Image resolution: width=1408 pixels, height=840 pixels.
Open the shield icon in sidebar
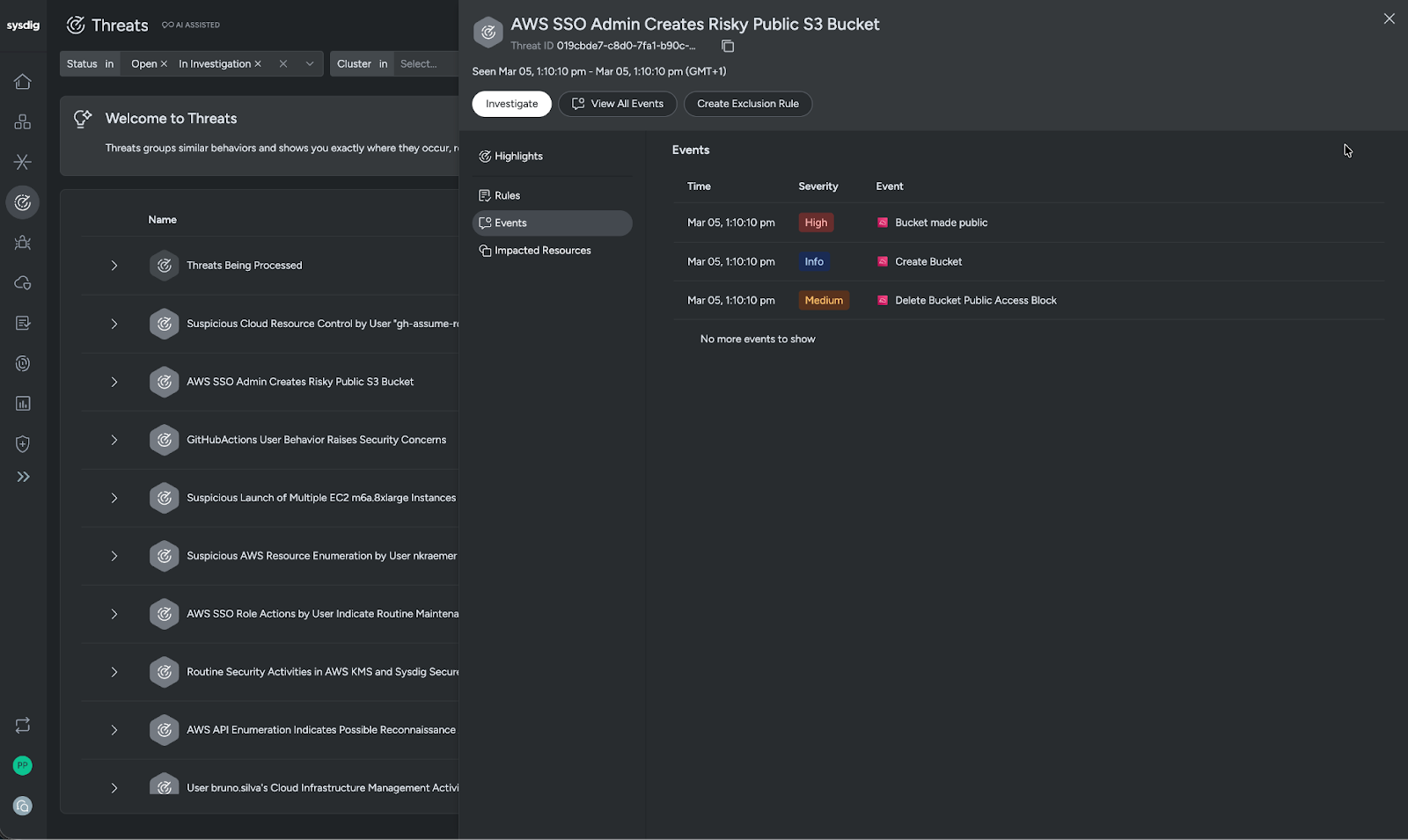[23, 444]
